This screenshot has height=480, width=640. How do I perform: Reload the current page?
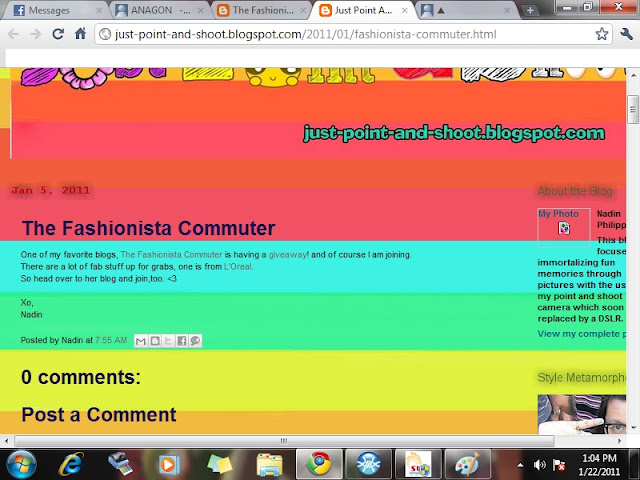coord(58,34)
